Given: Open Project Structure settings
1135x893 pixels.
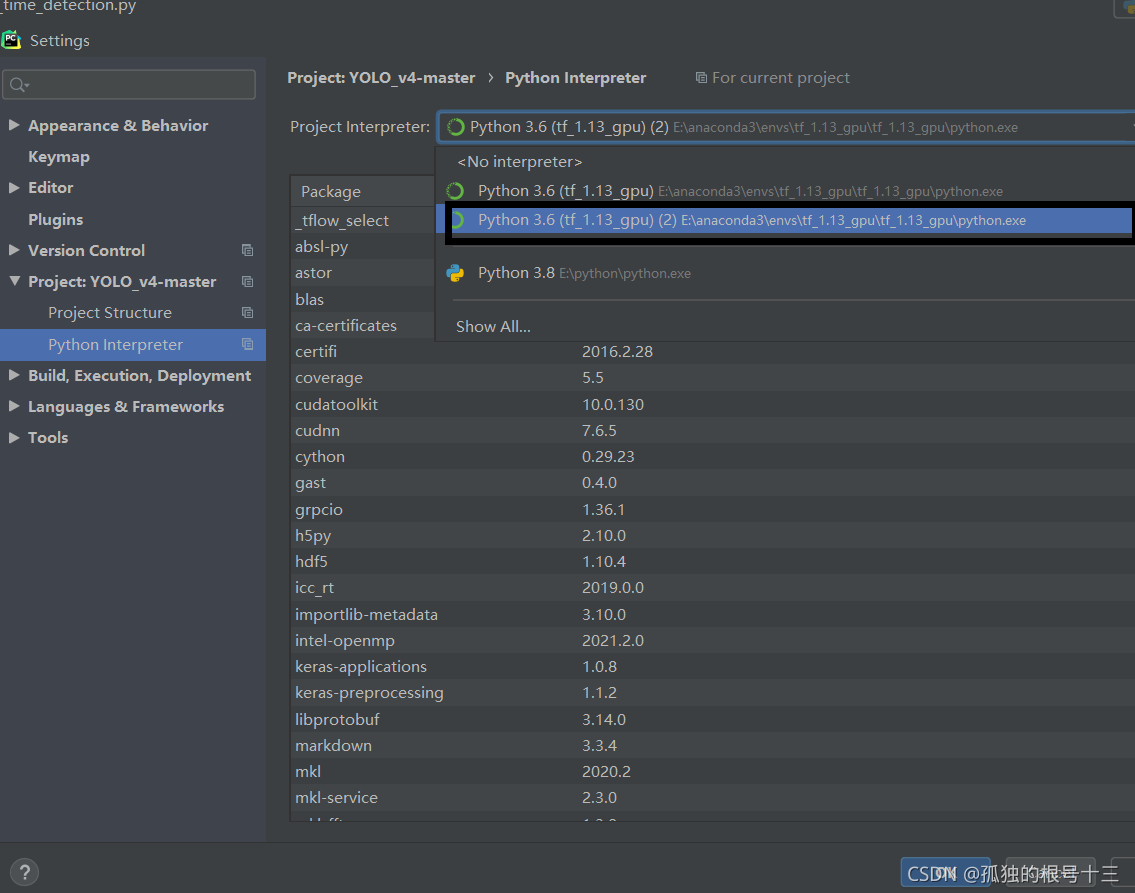Looking at the screenshot, I should (110, 313).
